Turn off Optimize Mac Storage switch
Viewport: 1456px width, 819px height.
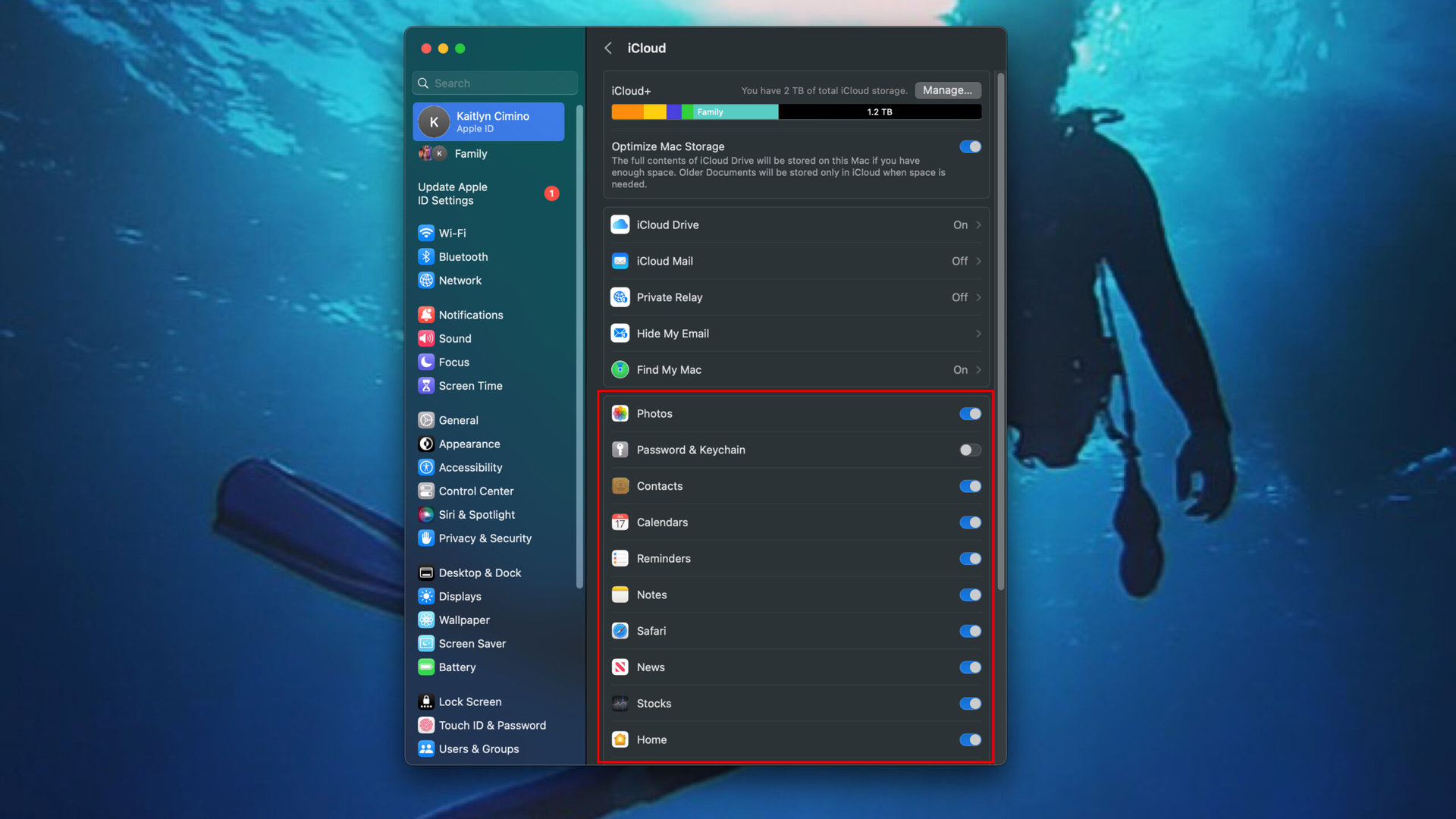[x=970, y=146]
